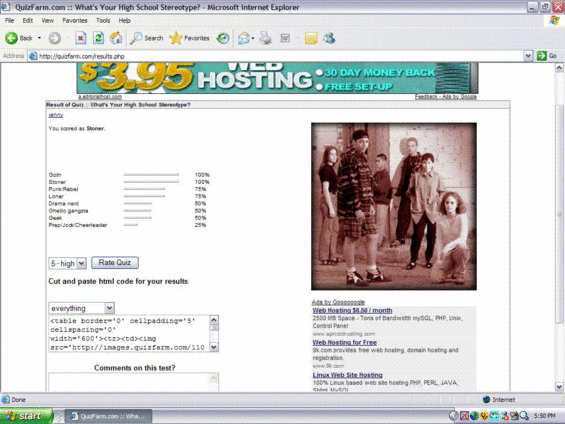The width and height of the screenshot is (565, 424).
Task: Click the Comments on this test text box
Action: pos(134,382)
